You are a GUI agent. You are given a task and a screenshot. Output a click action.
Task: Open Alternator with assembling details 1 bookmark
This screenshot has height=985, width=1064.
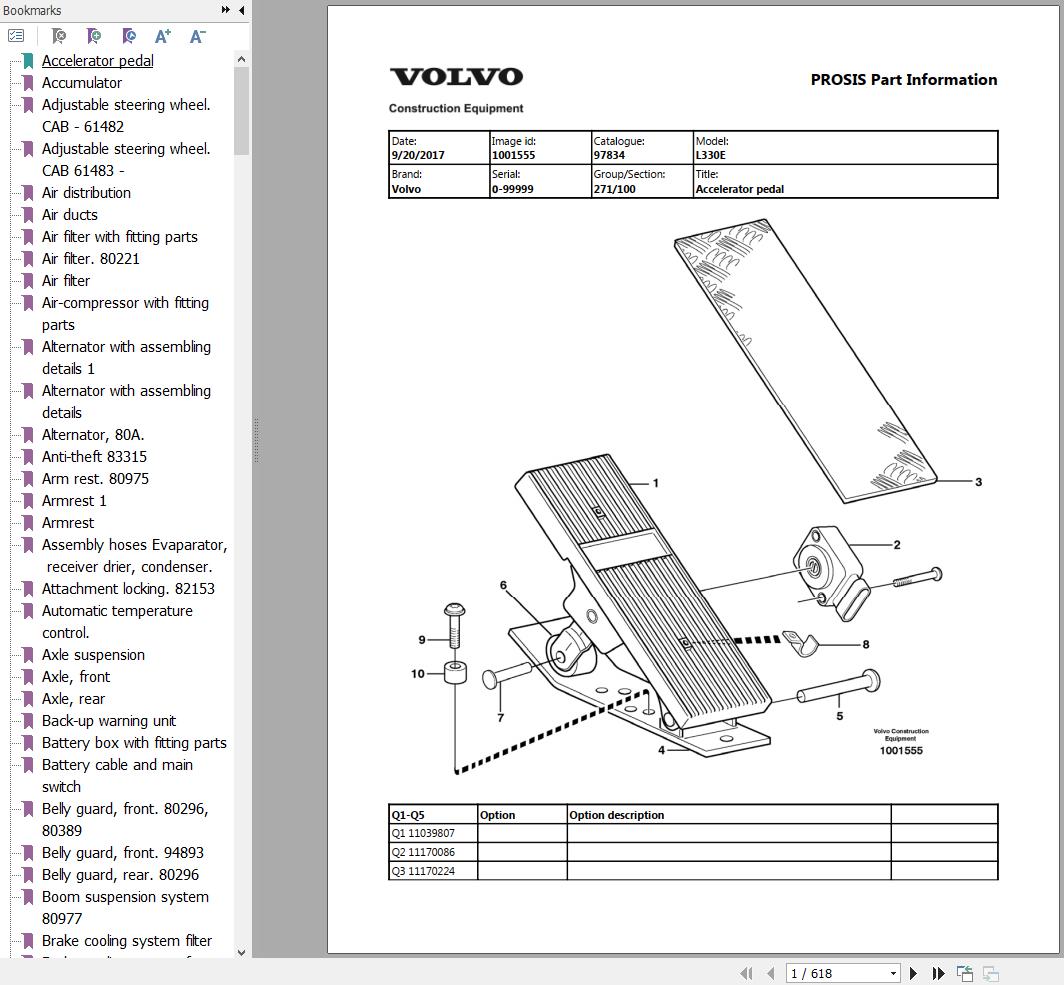(x=126, y=358)
